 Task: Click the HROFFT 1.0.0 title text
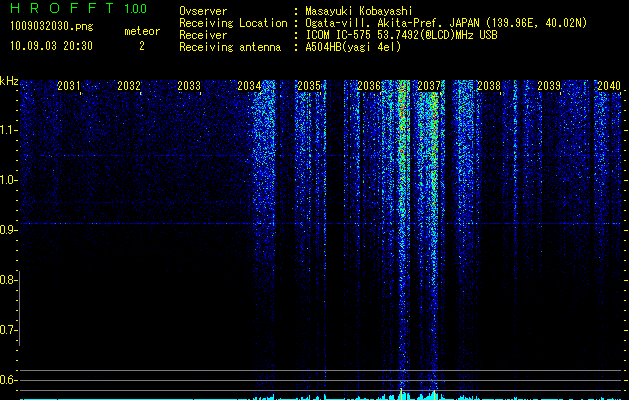(78, 8)
